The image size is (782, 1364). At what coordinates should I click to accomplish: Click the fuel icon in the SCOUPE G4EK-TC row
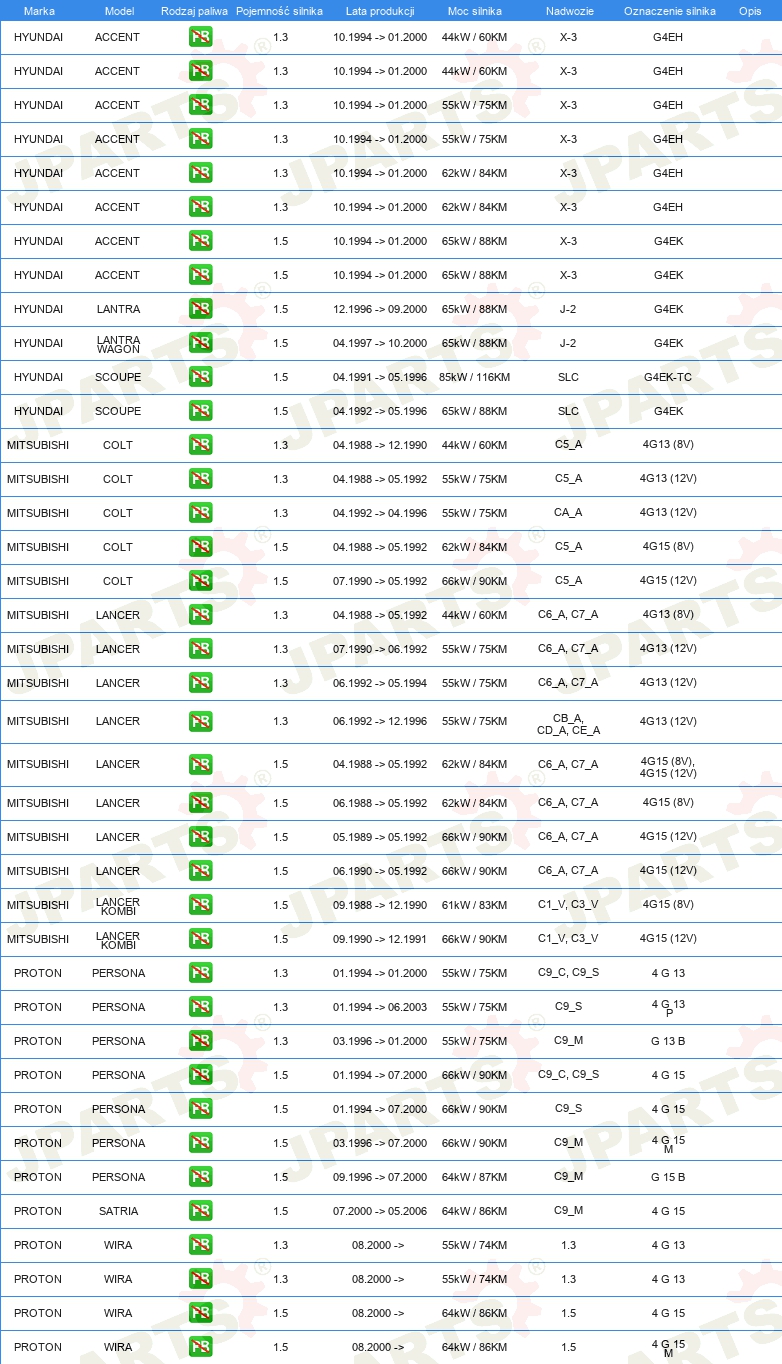pyautogui.click(x=200, y=377)
